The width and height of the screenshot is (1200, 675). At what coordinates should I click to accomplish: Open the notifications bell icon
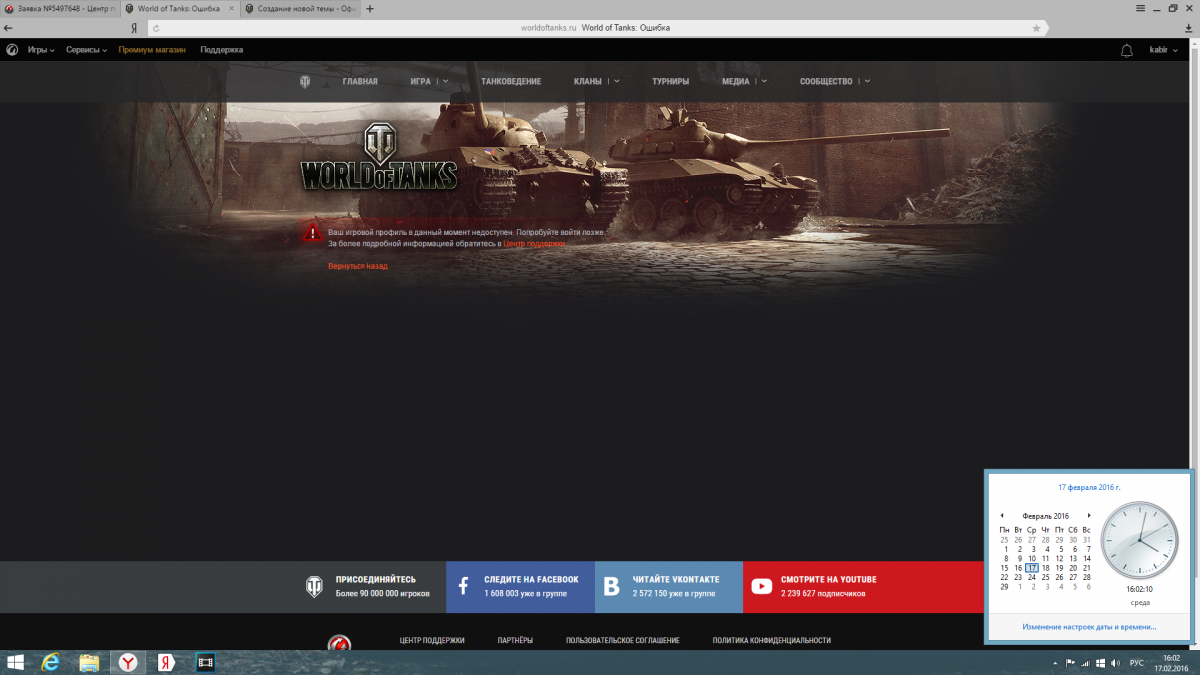(x=1127, y=50)
